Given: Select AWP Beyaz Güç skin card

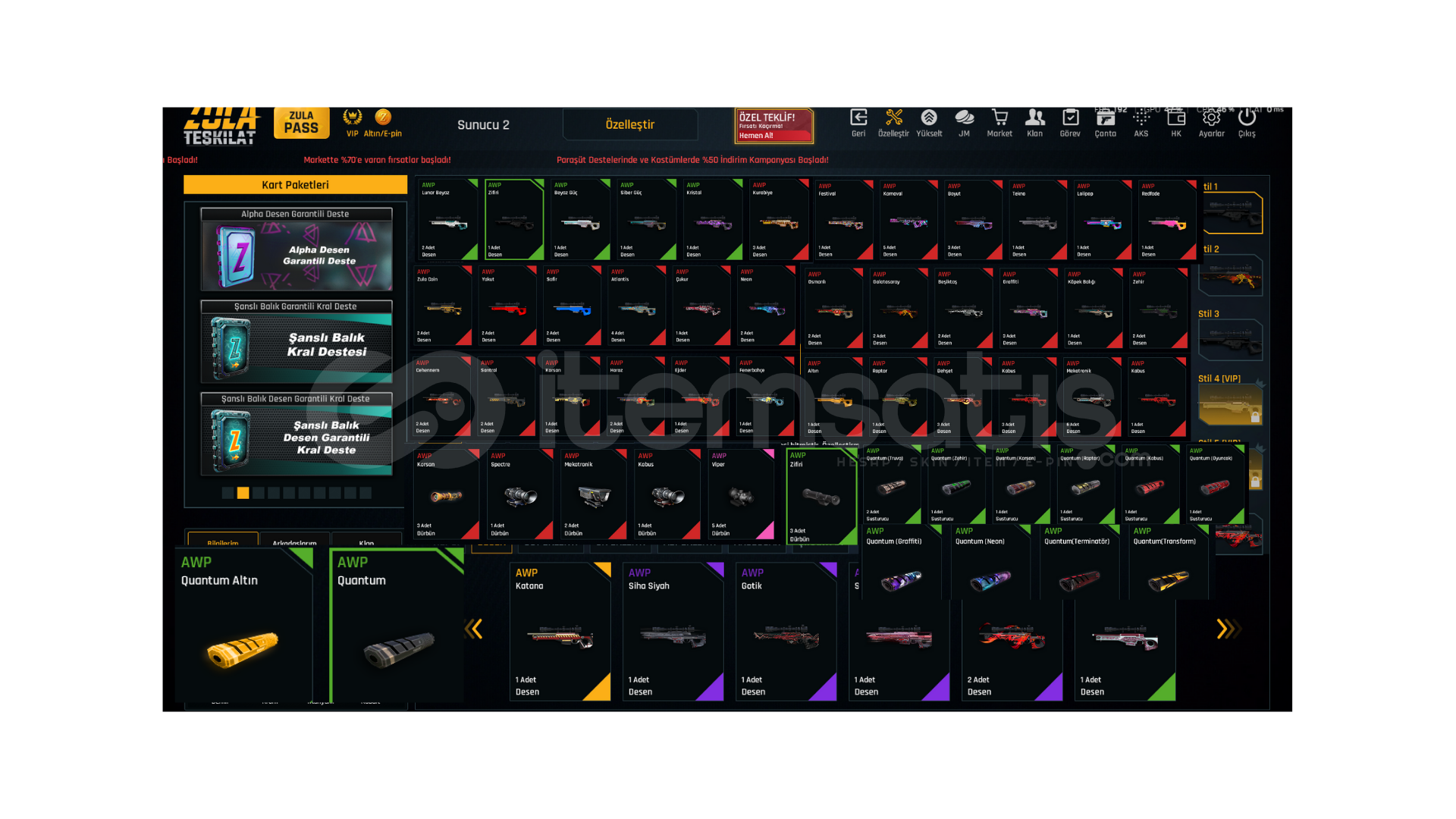Looking at the screenshot, I should 581,220.
